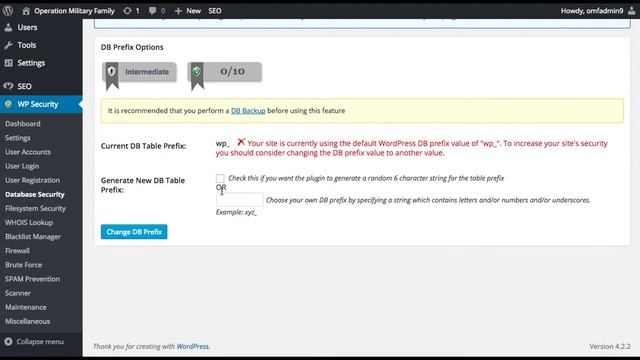Click the Tools wrench icon

[9, 45]
